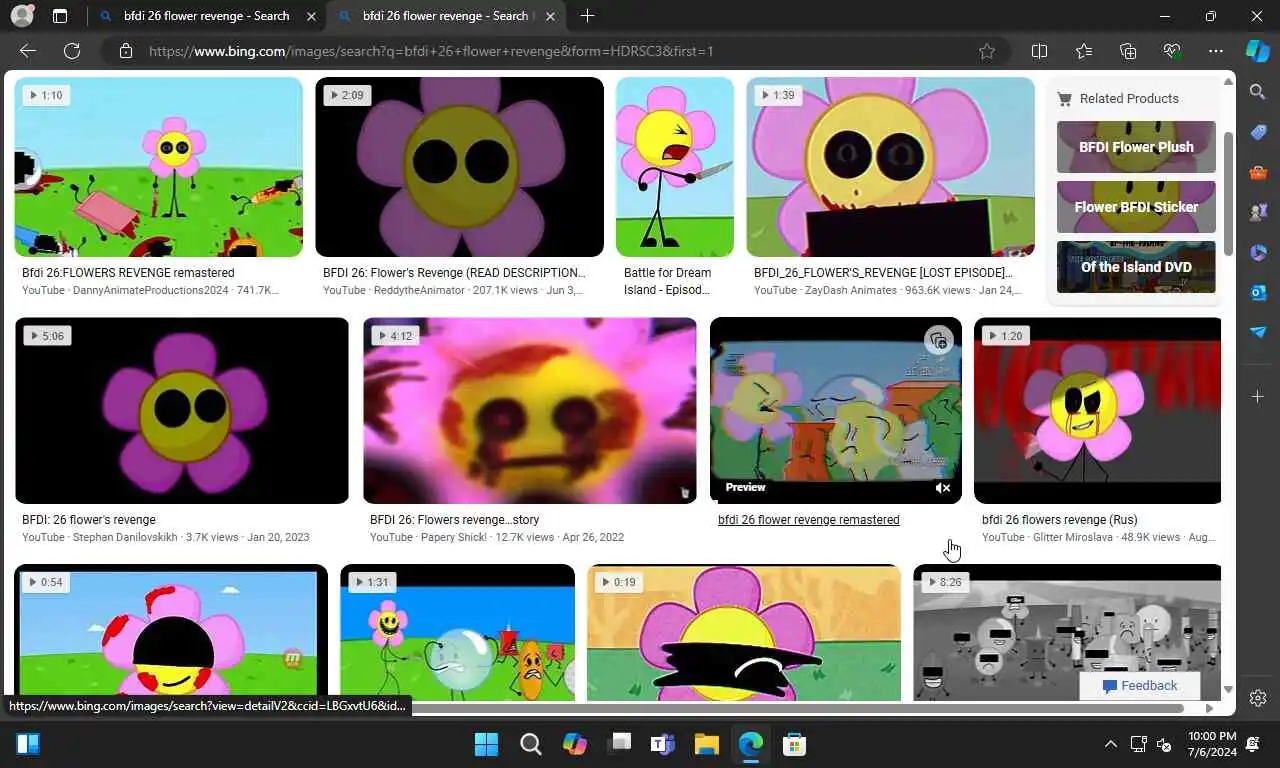Viewport: 1280px width, 768px height.
Task: Close the active second browser tab
Action: pos(550,16)
